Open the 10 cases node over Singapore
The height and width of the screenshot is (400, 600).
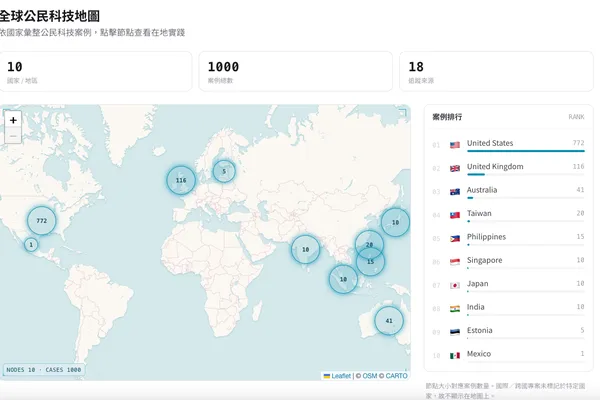click(343, 279)
